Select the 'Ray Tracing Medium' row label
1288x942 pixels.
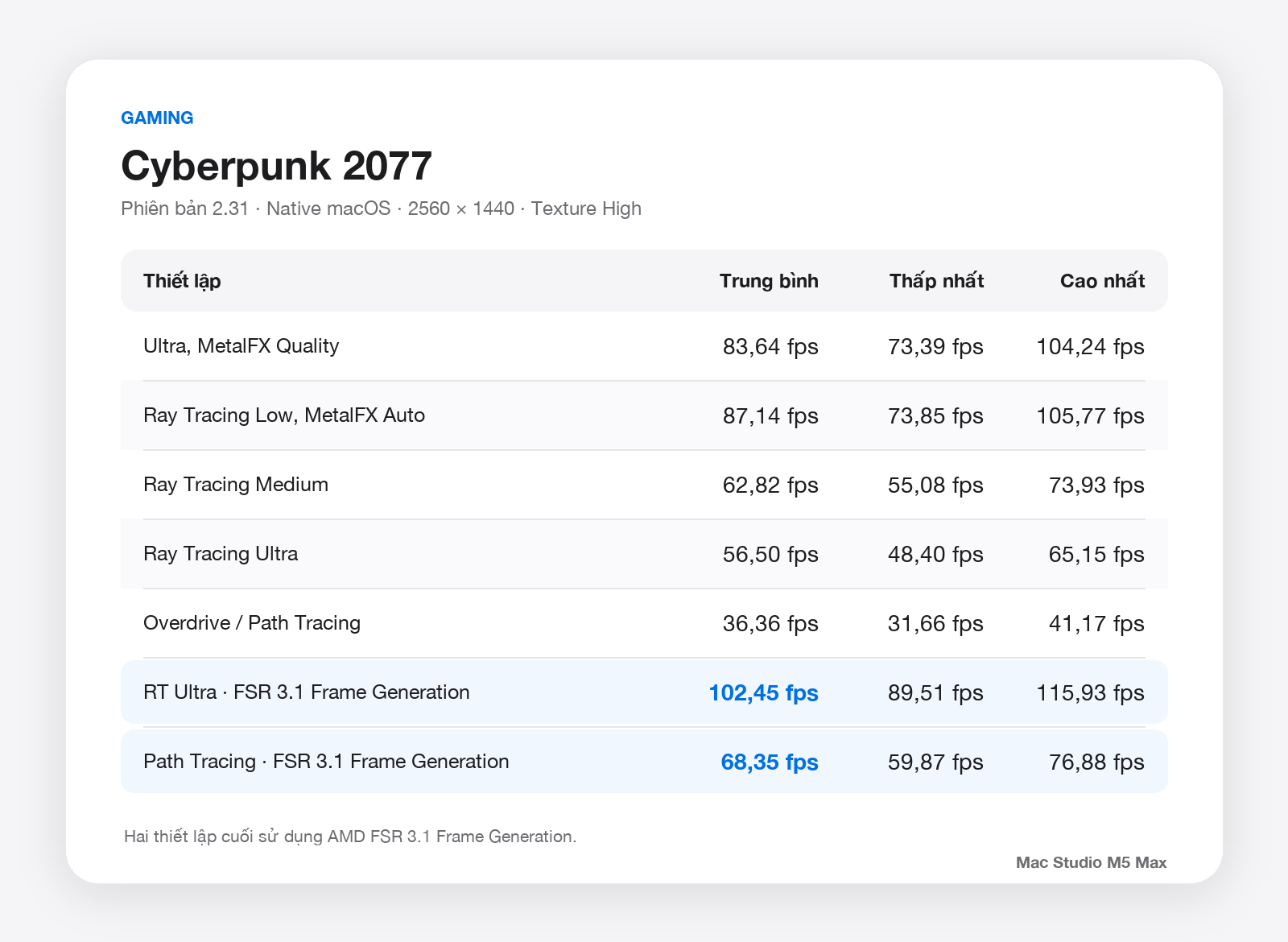pyautogui.click(x=236, y=485)
